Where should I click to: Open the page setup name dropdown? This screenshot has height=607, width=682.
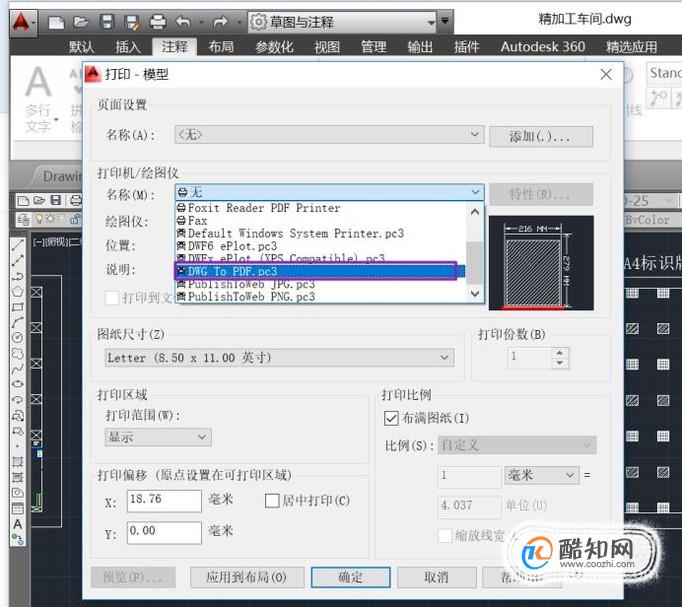(x=329, y=135)
